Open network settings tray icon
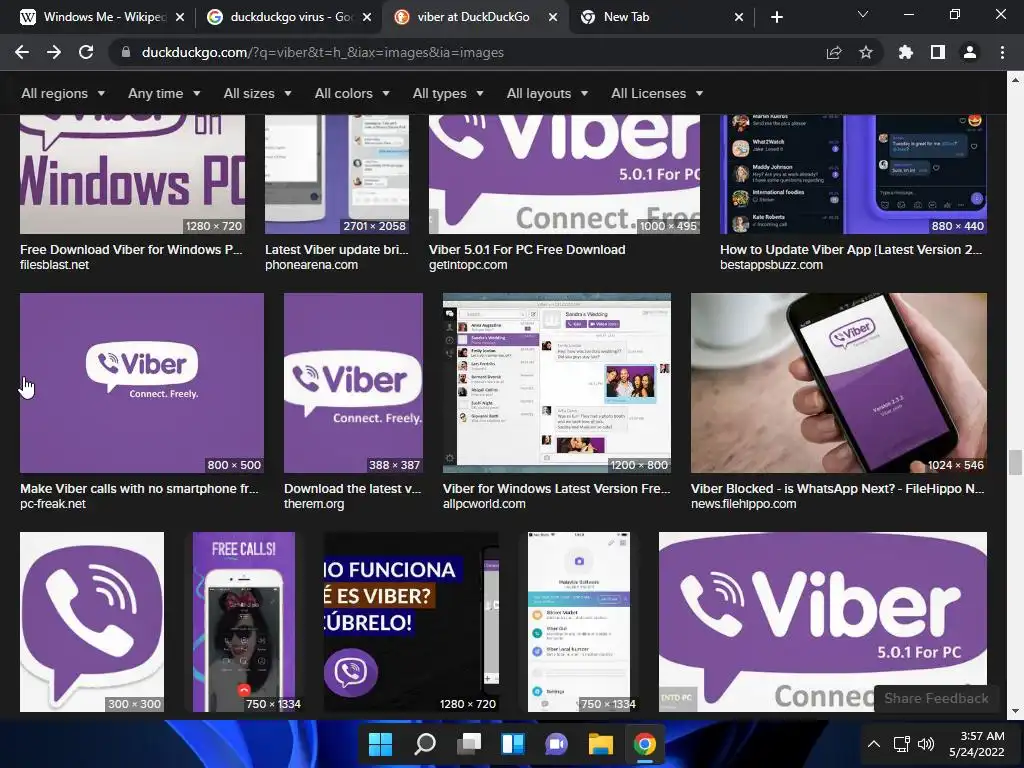Viewport: 1024px width, 768px height. 902,744
